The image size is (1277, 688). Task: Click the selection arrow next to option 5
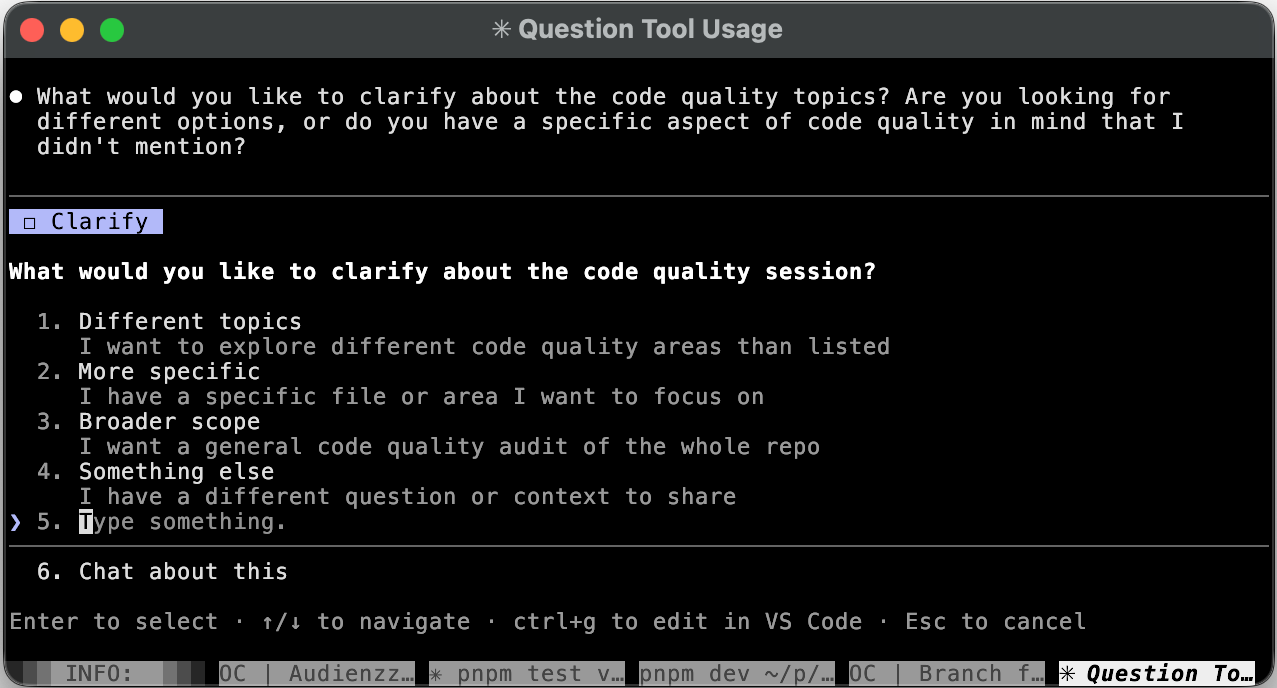[14, 521]
